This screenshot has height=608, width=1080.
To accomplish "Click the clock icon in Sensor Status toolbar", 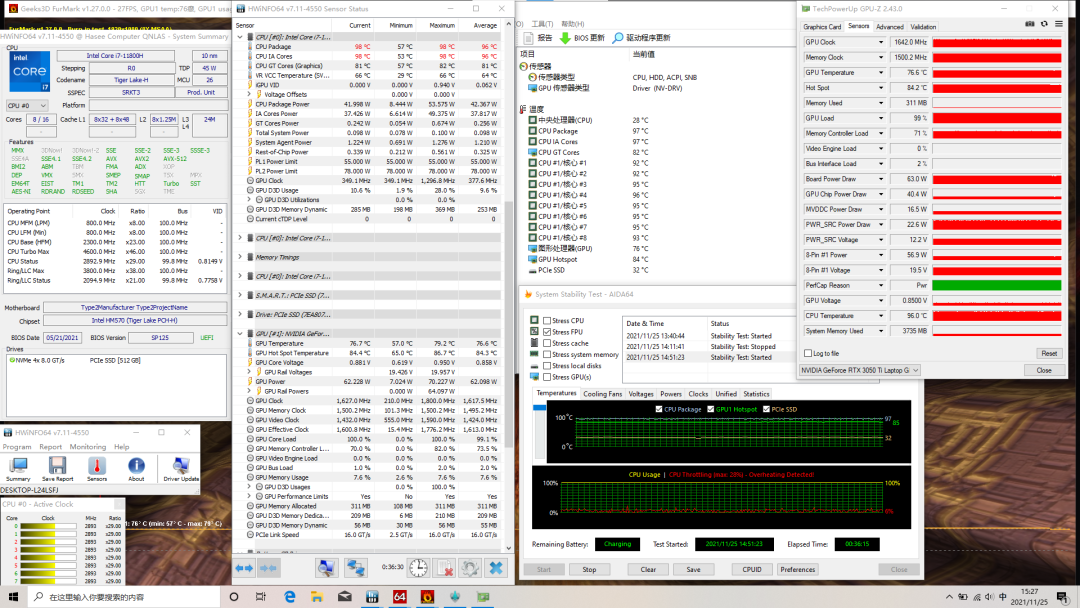I will pyautogui.click(x=418, y=568).
